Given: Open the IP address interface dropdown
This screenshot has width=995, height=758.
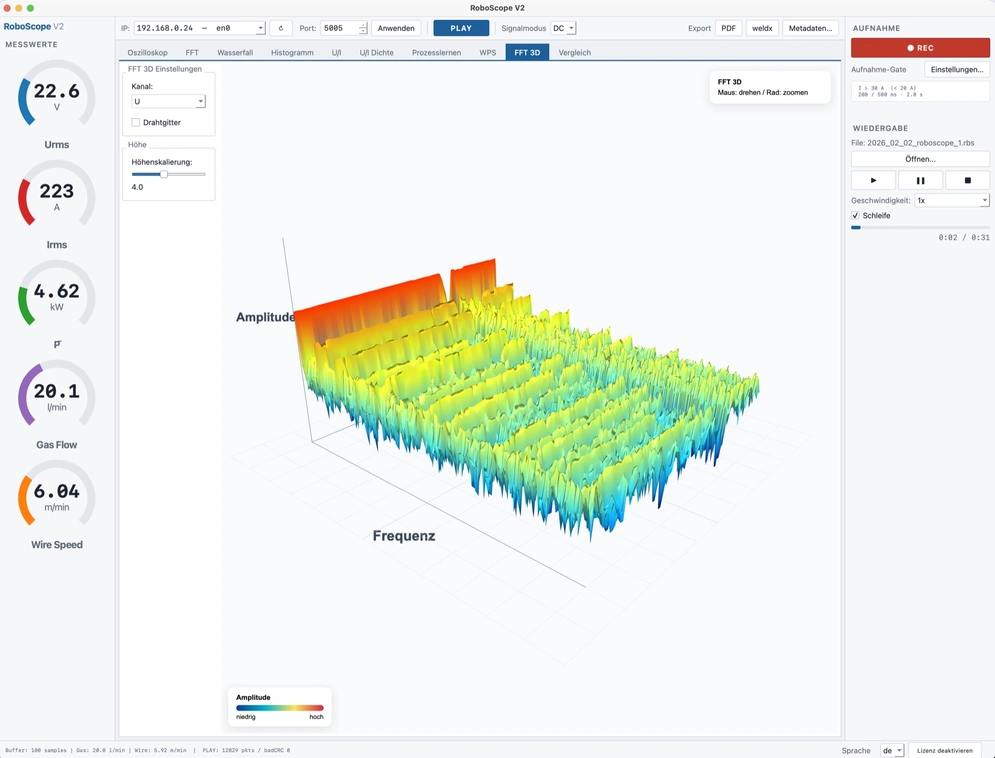Looking at the screenshot, I should [199, 28].
